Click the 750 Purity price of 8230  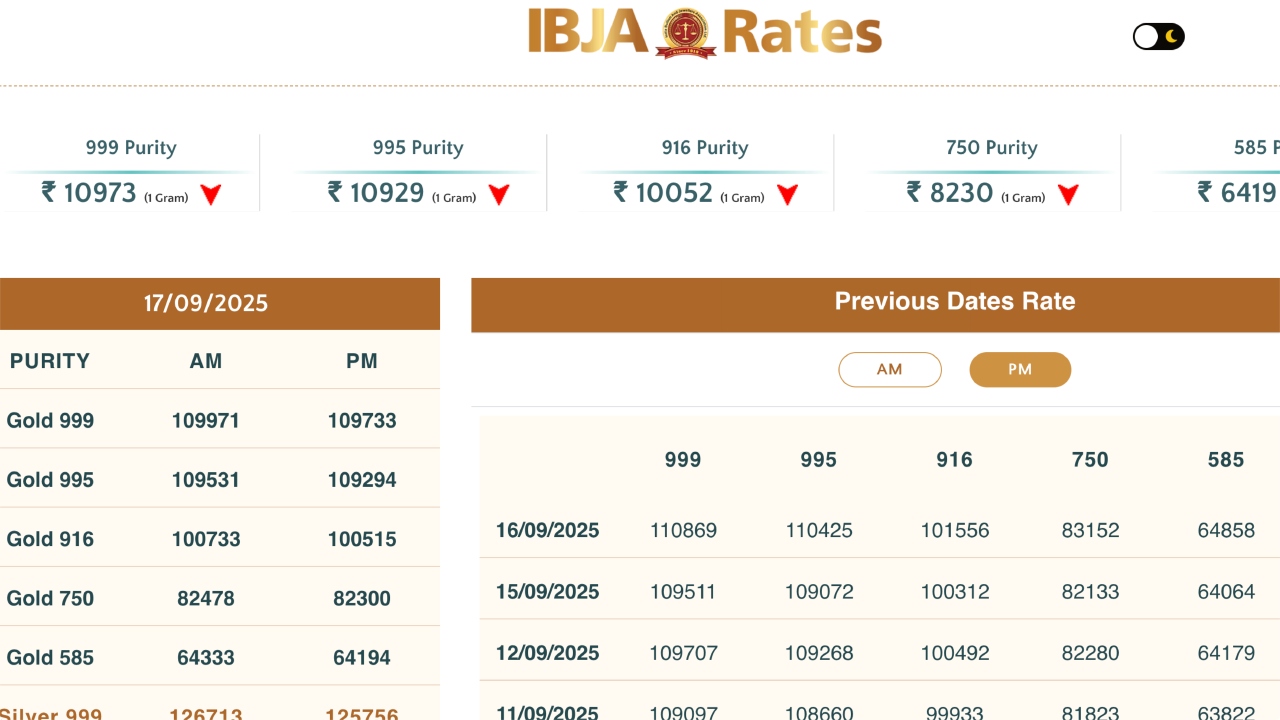(961, 192)
